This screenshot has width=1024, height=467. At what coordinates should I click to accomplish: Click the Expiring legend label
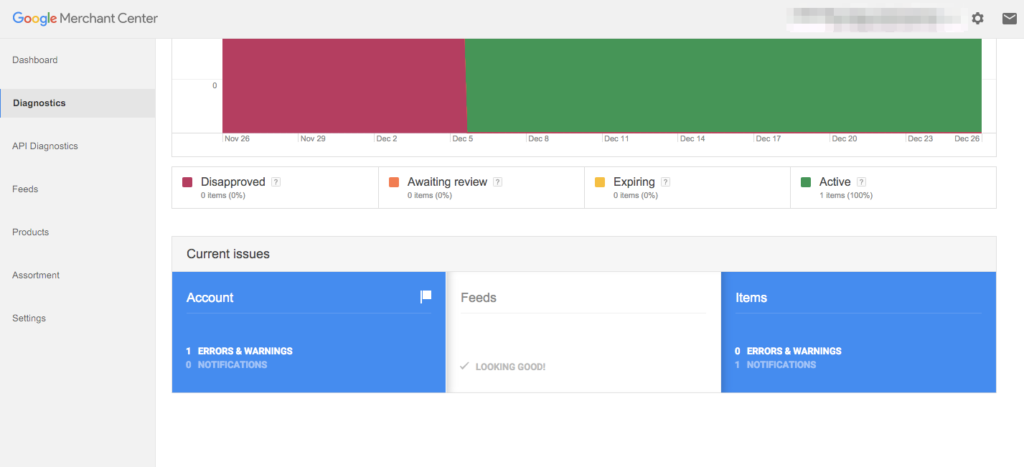[634, 182]
